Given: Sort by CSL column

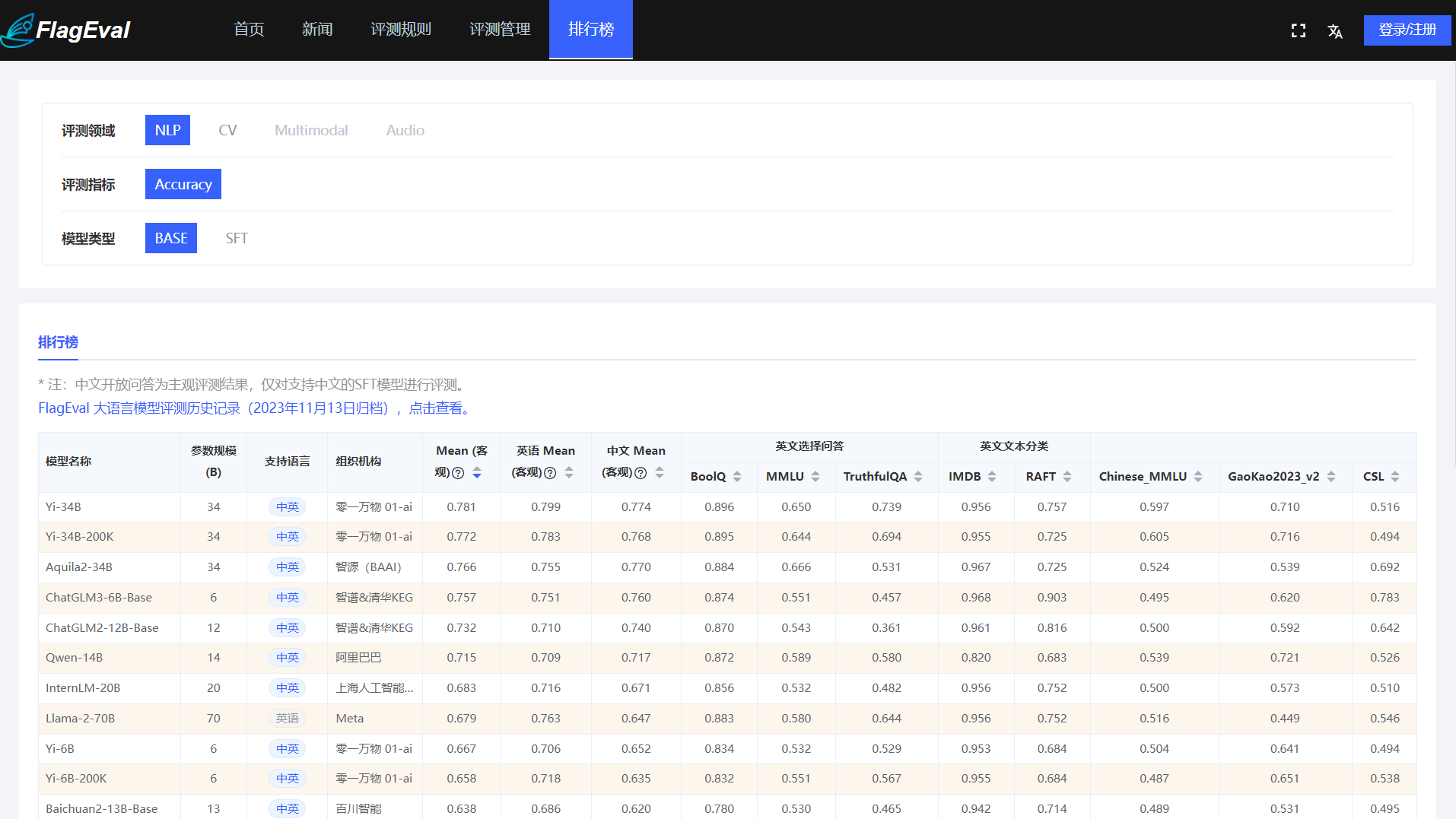Looking at the screenshot, I should (x=1395, y=477).
